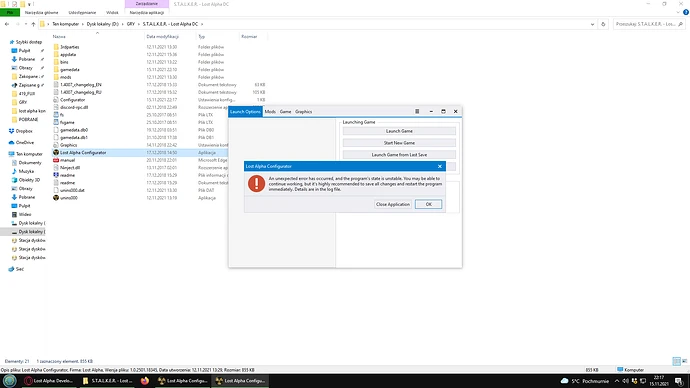The width and height of the screenshot is (690, 388).
Task: Go up one folder level arrow
Action: [x=33, y=24]
